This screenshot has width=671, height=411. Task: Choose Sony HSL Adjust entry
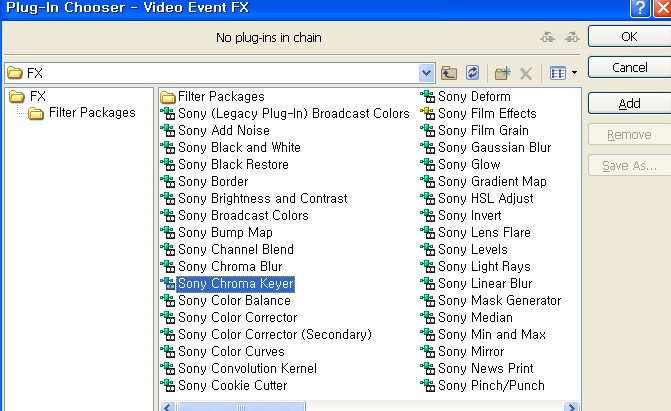click(486, 199)
